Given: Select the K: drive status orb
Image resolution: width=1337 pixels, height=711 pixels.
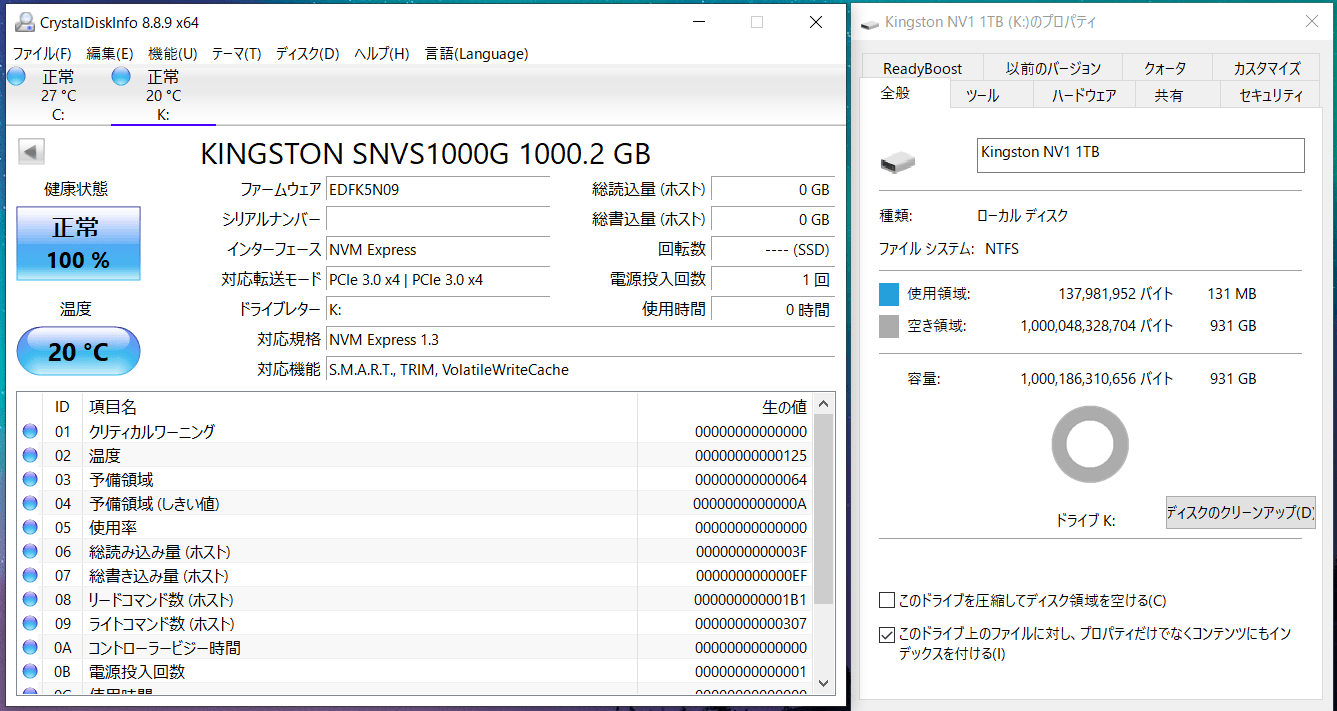Looking at the screenshot, I should (x=122, y=77).
